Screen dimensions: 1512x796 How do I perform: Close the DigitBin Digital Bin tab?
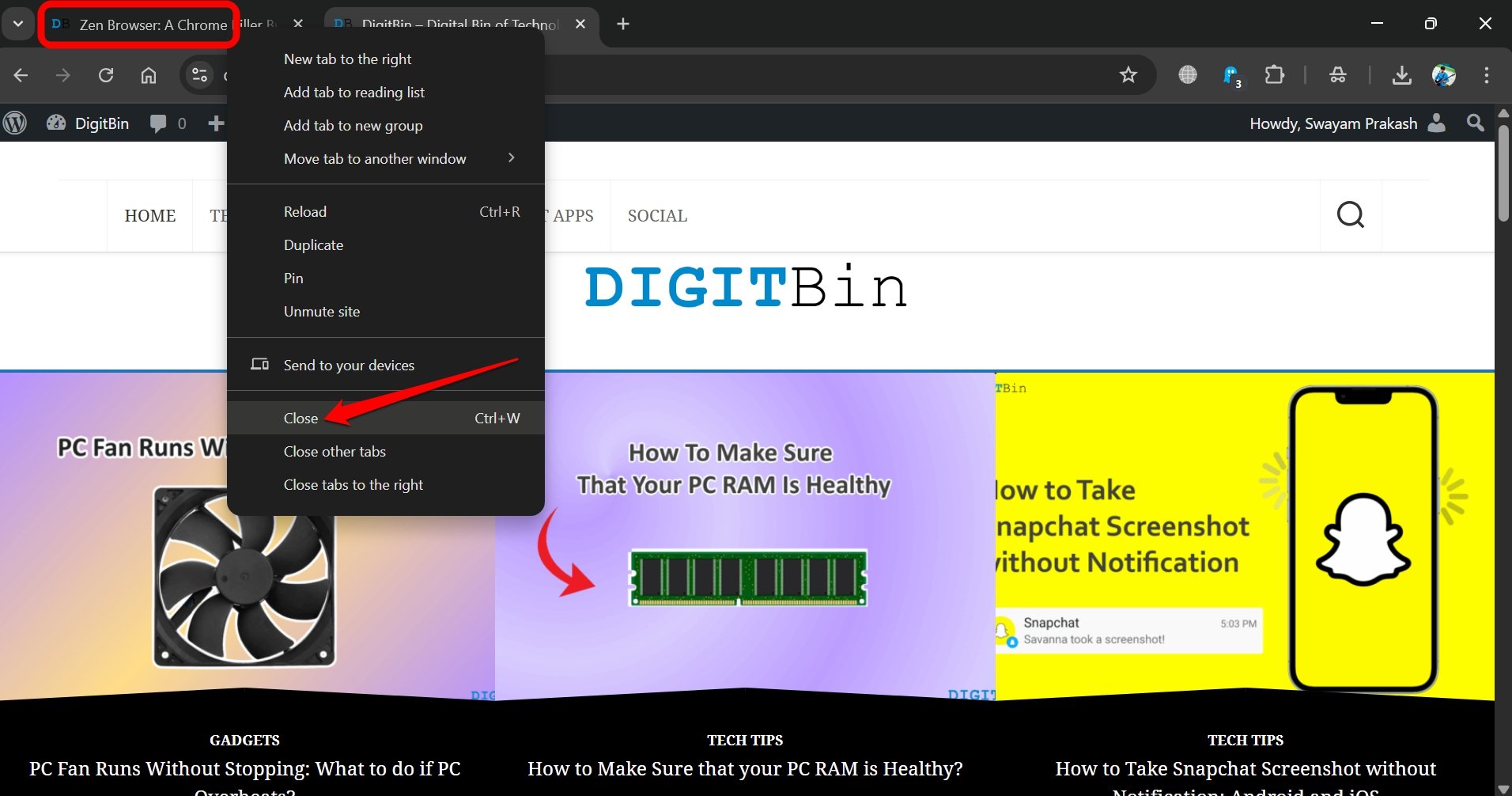(580, 24)
